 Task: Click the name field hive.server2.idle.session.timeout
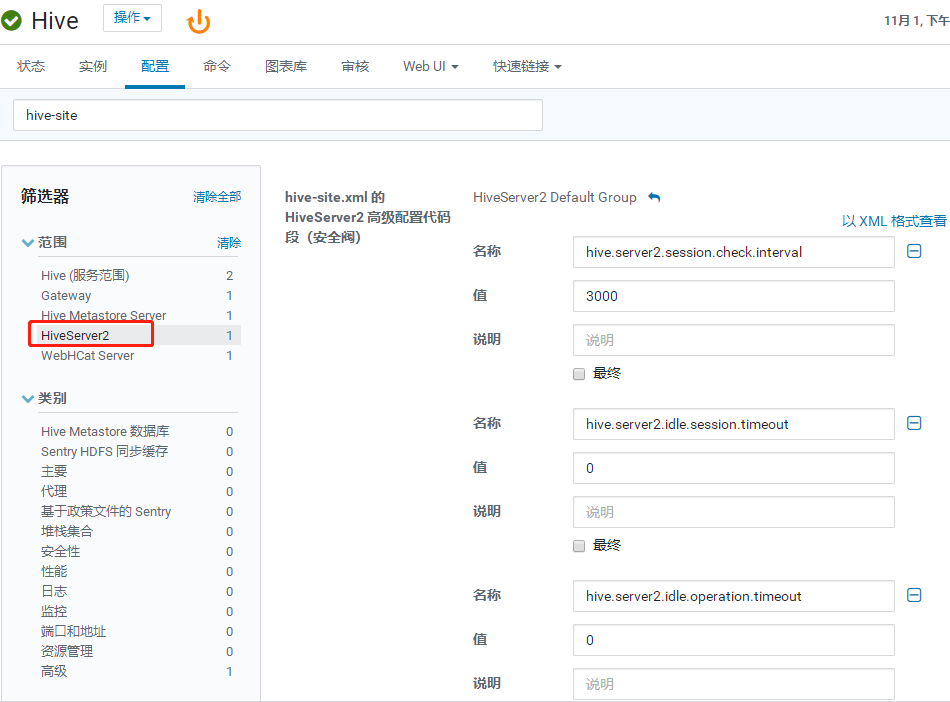[734, 424]
